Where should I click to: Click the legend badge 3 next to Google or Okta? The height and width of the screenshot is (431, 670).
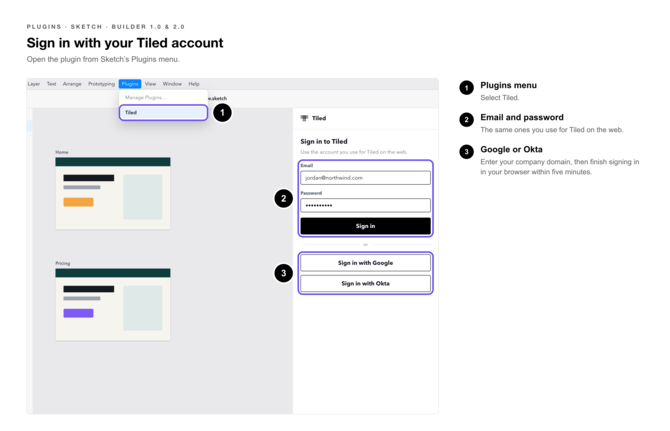pos(467,152)
